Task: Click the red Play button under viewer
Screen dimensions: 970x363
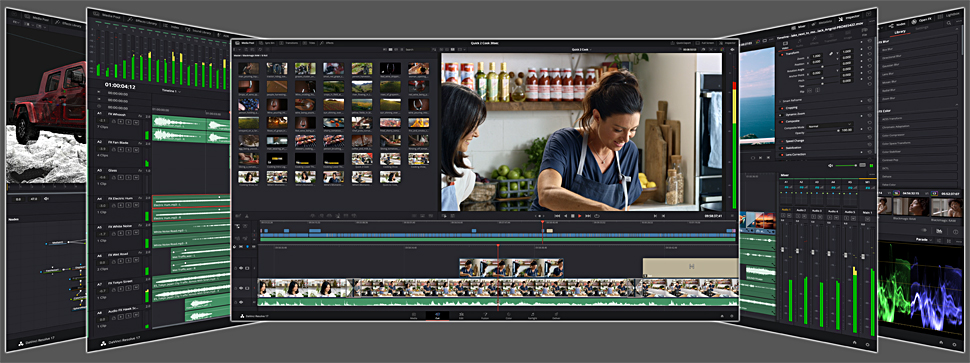Action: coord(580,216)
